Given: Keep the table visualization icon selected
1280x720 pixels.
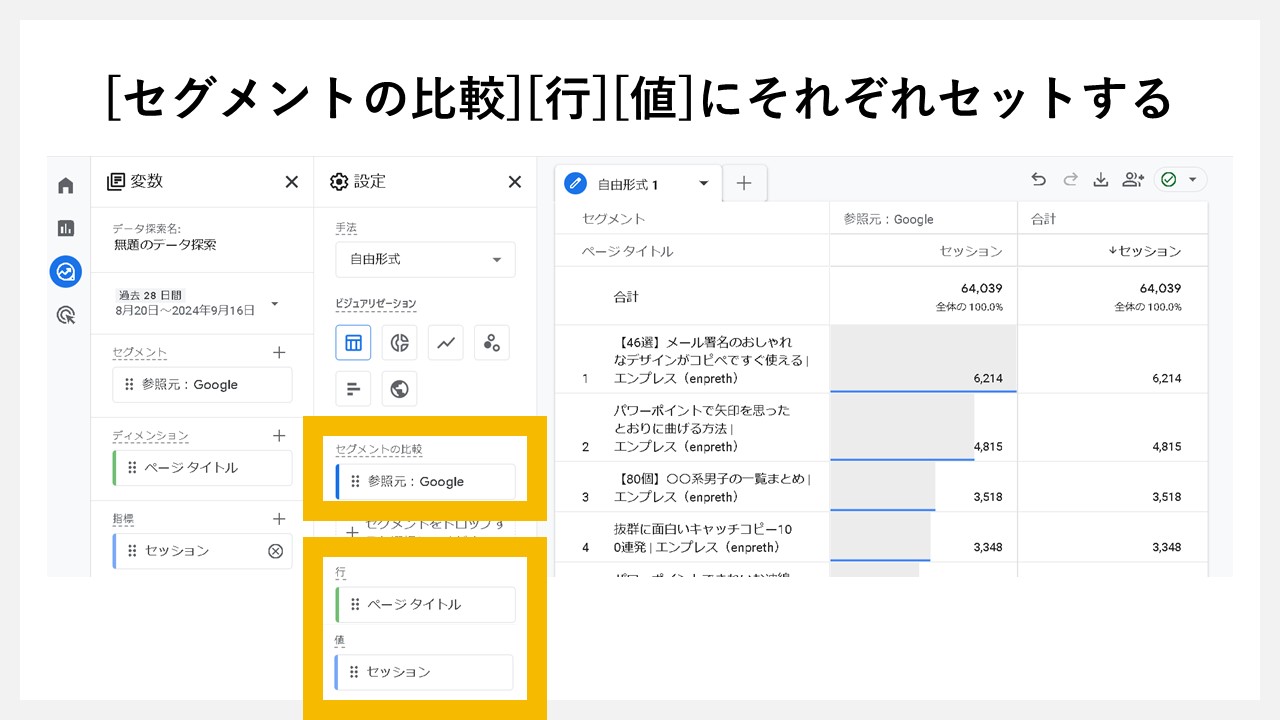Looking at the screenshot, I should click(x=353, y=342).
